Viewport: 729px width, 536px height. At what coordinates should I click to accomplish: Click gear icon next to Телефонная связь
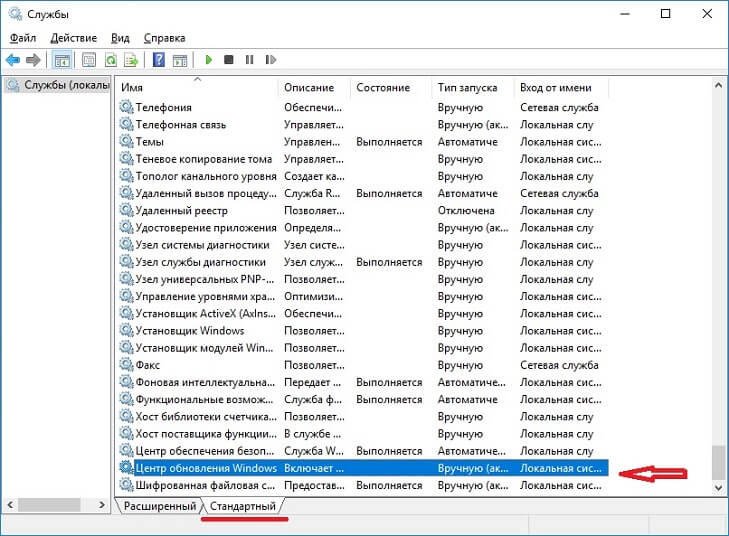126,124
